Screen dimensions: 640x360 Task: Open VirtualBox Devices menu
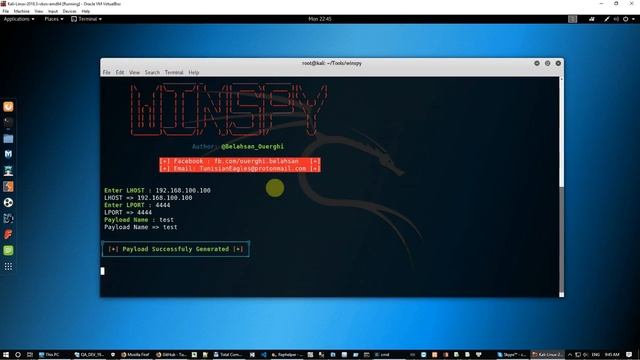[69, 11]
